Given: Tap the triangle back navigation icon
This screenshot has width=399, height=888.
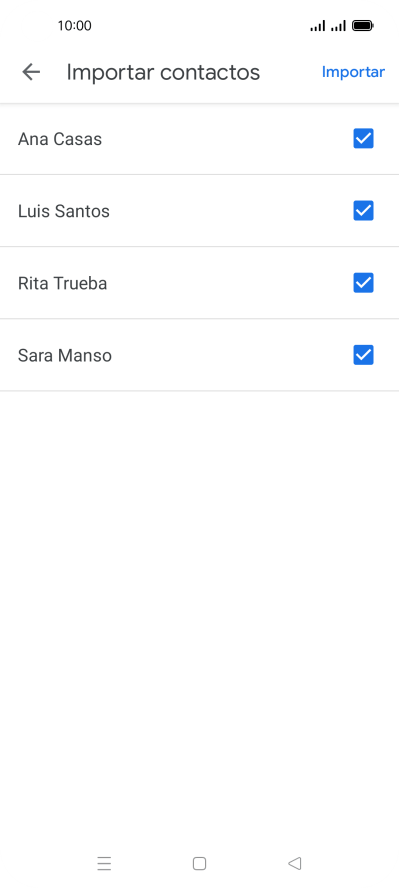Looking at the screenshot, I should 294,864.
